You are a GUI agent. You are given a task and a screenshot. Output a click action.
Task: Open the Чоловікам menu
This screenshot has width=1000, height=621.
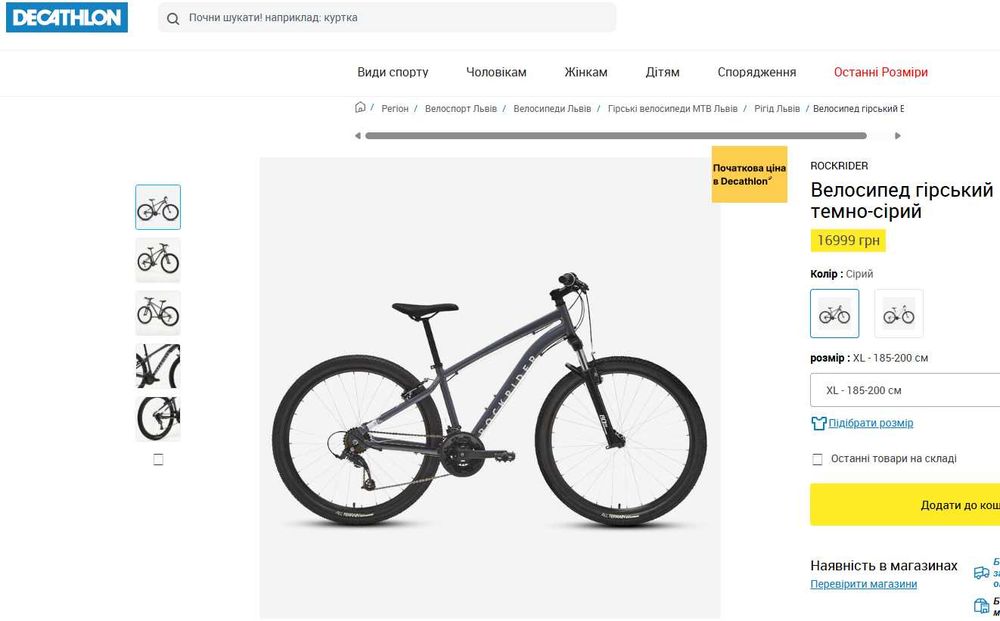coord(496,72)
